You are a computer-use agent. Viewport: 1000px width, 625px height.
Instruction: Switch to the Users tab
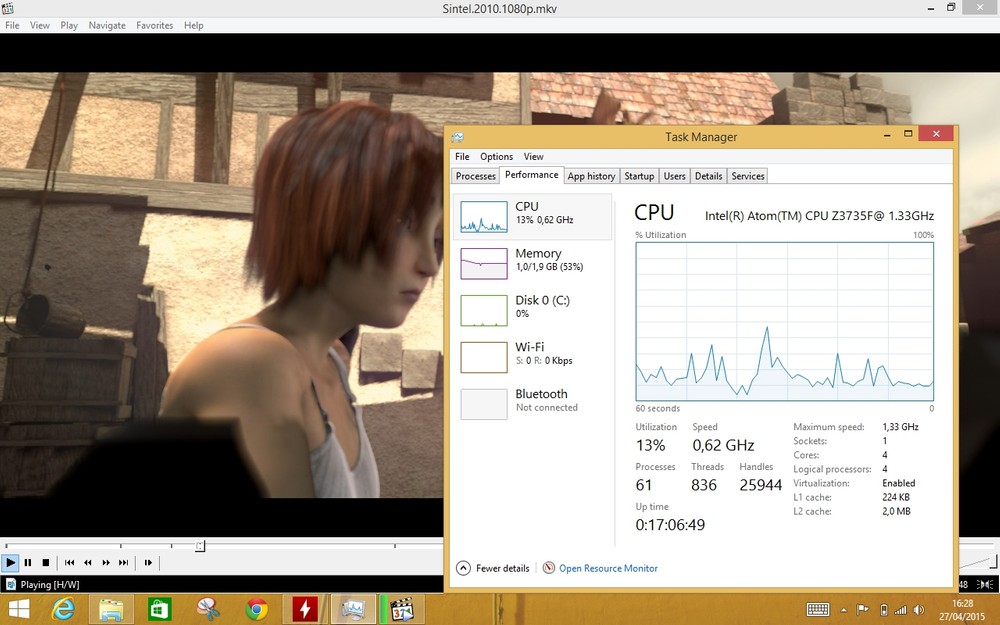(x=674, y=176)
